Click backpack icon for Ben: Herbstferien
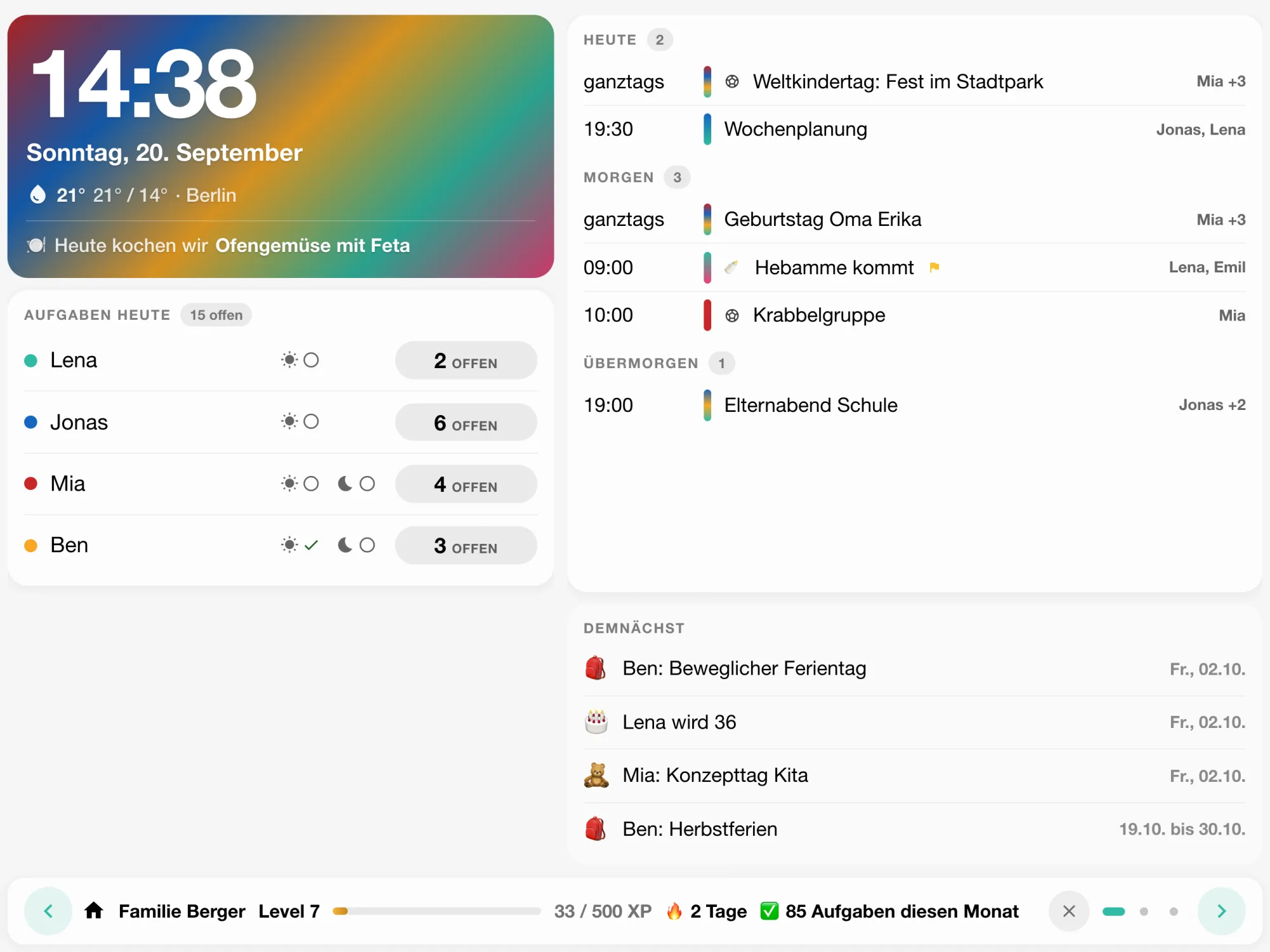This screenshot has height=952, width=1270. coord(596,828)
